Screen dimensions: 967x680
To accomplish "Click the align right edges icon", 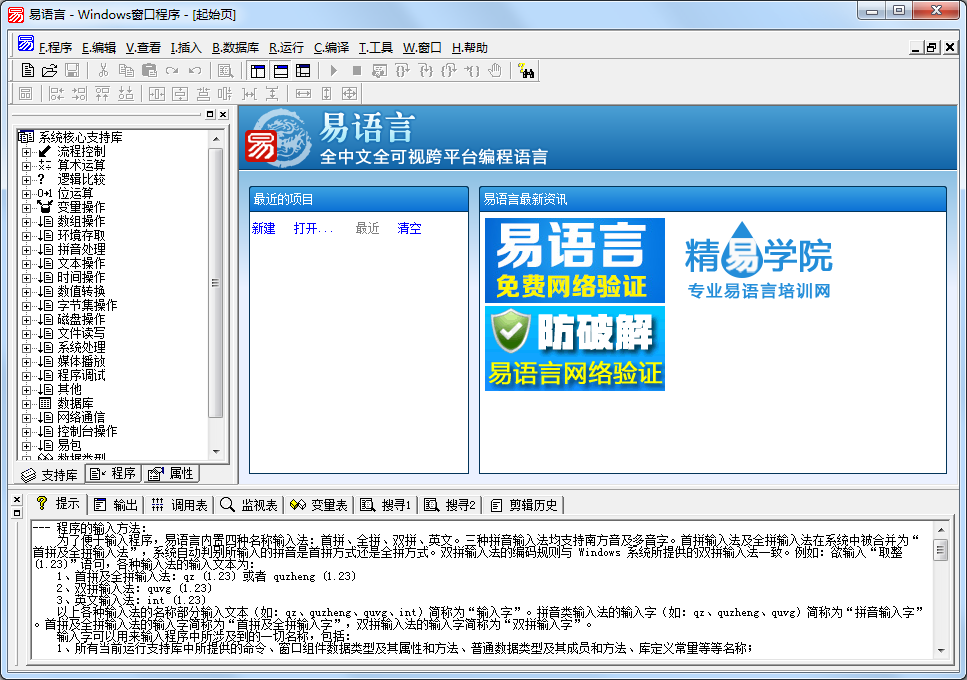I will tap(79, 94).
